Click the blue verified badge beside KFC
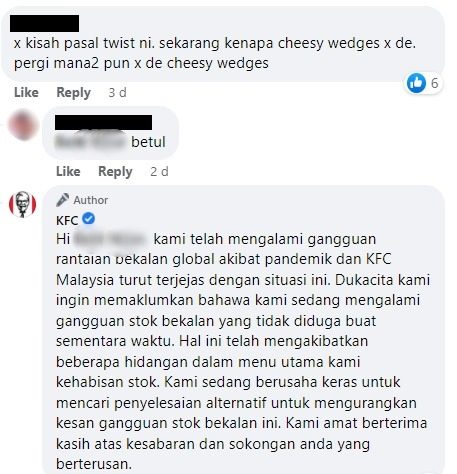The height and width of the screenshot is (474, 457). click(x=89, y=219)
